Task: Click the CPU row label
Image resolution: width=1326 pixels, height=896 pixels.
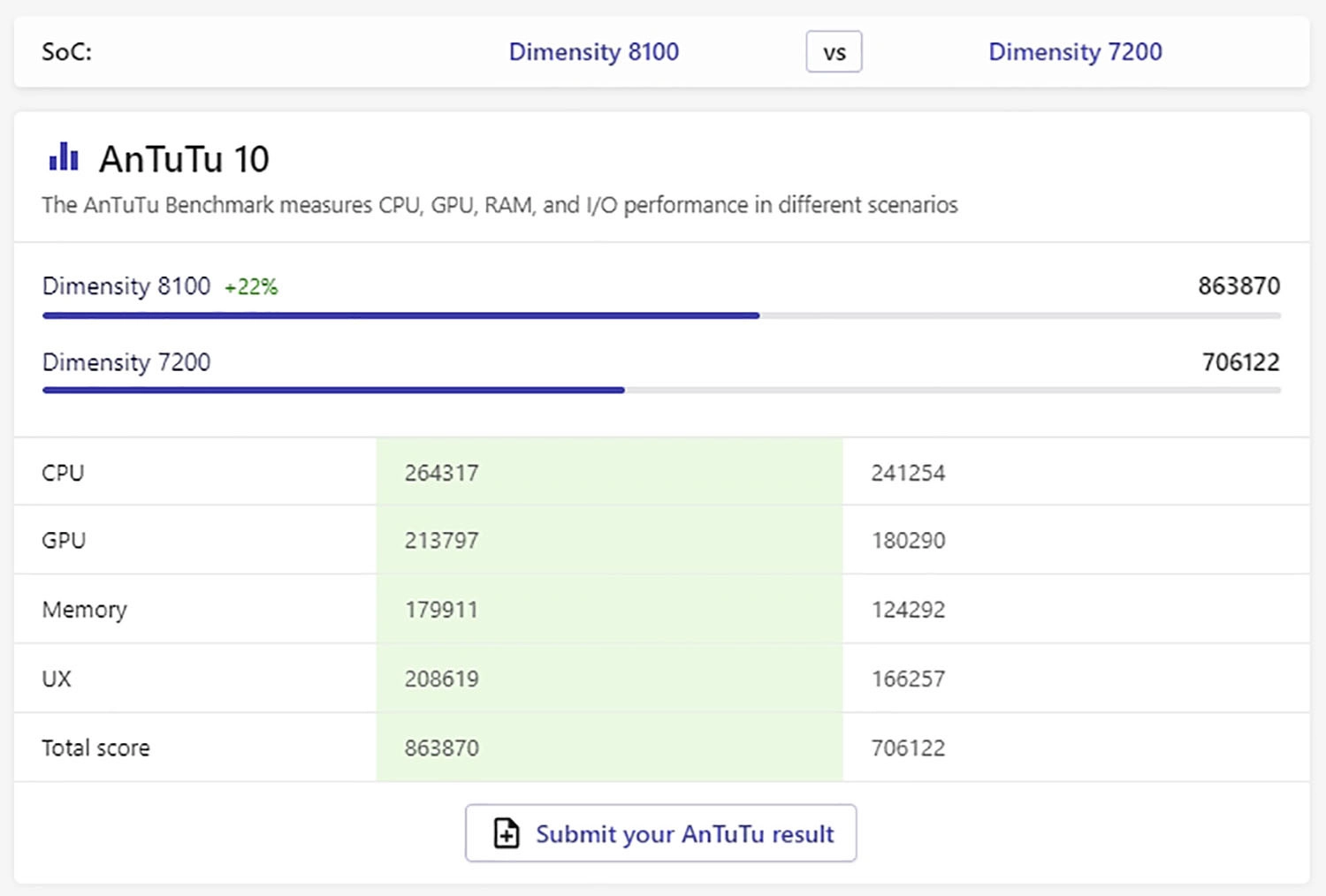Action: [63, 473]
